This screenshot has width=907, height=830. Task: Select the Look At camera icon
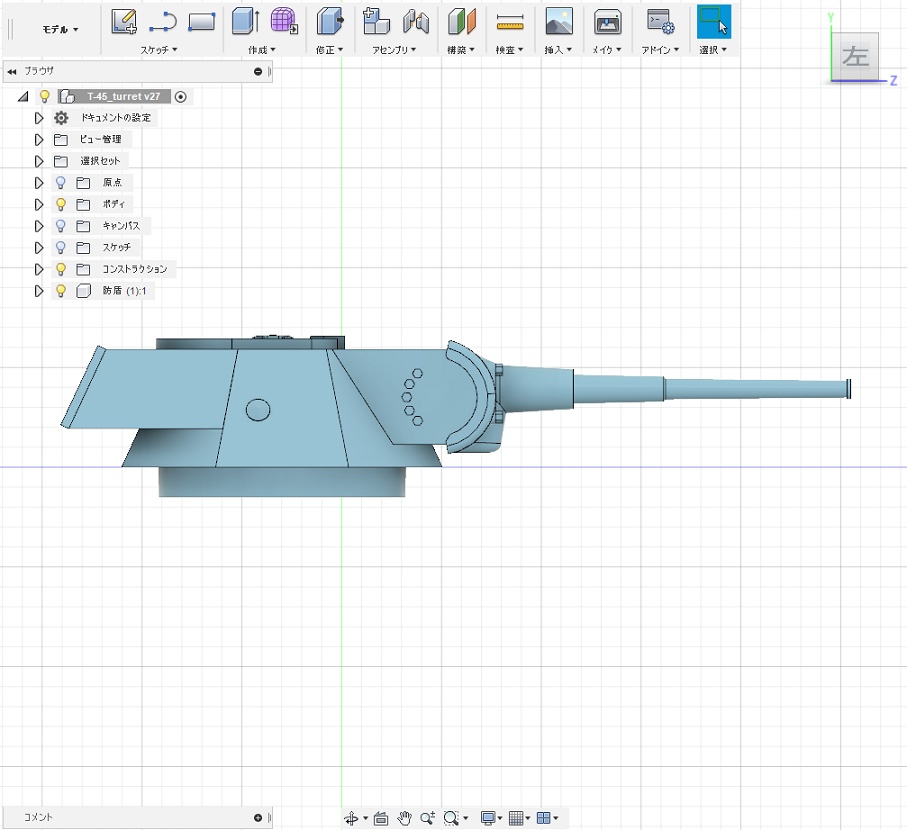pos(381,818)
